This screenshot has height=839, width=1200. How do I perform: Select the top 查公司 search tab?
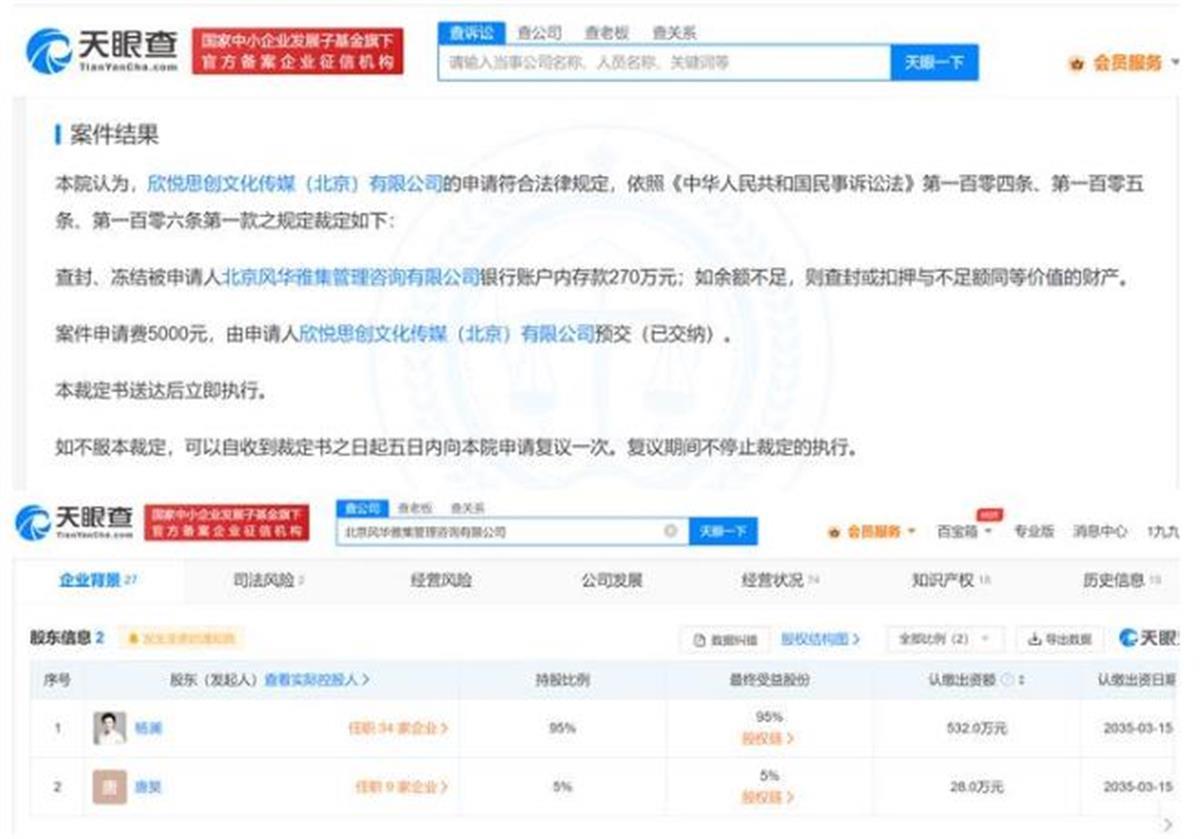[539, 32]
